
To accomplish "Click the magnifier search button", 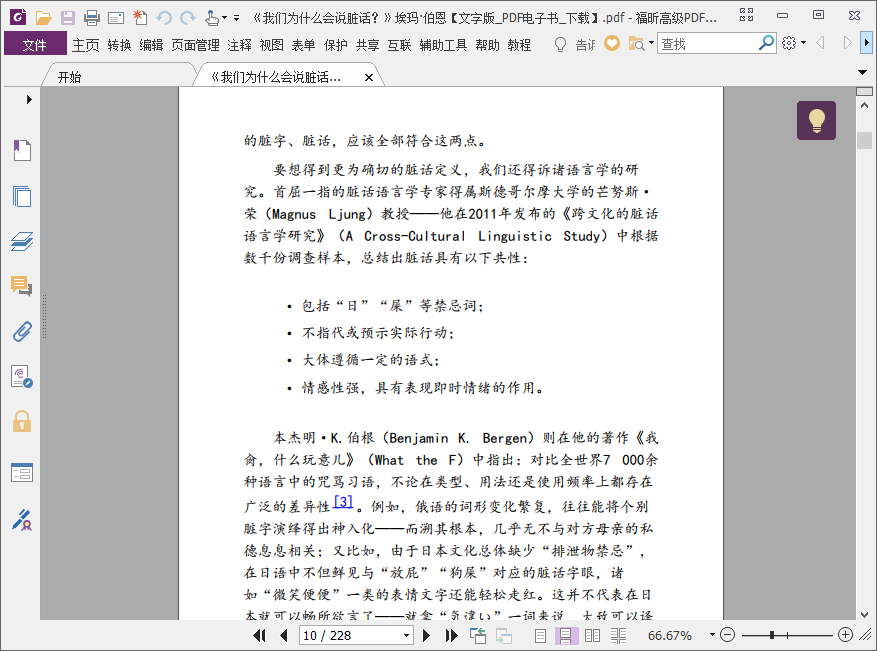I will pyautogui.click(x=766, y=43).
